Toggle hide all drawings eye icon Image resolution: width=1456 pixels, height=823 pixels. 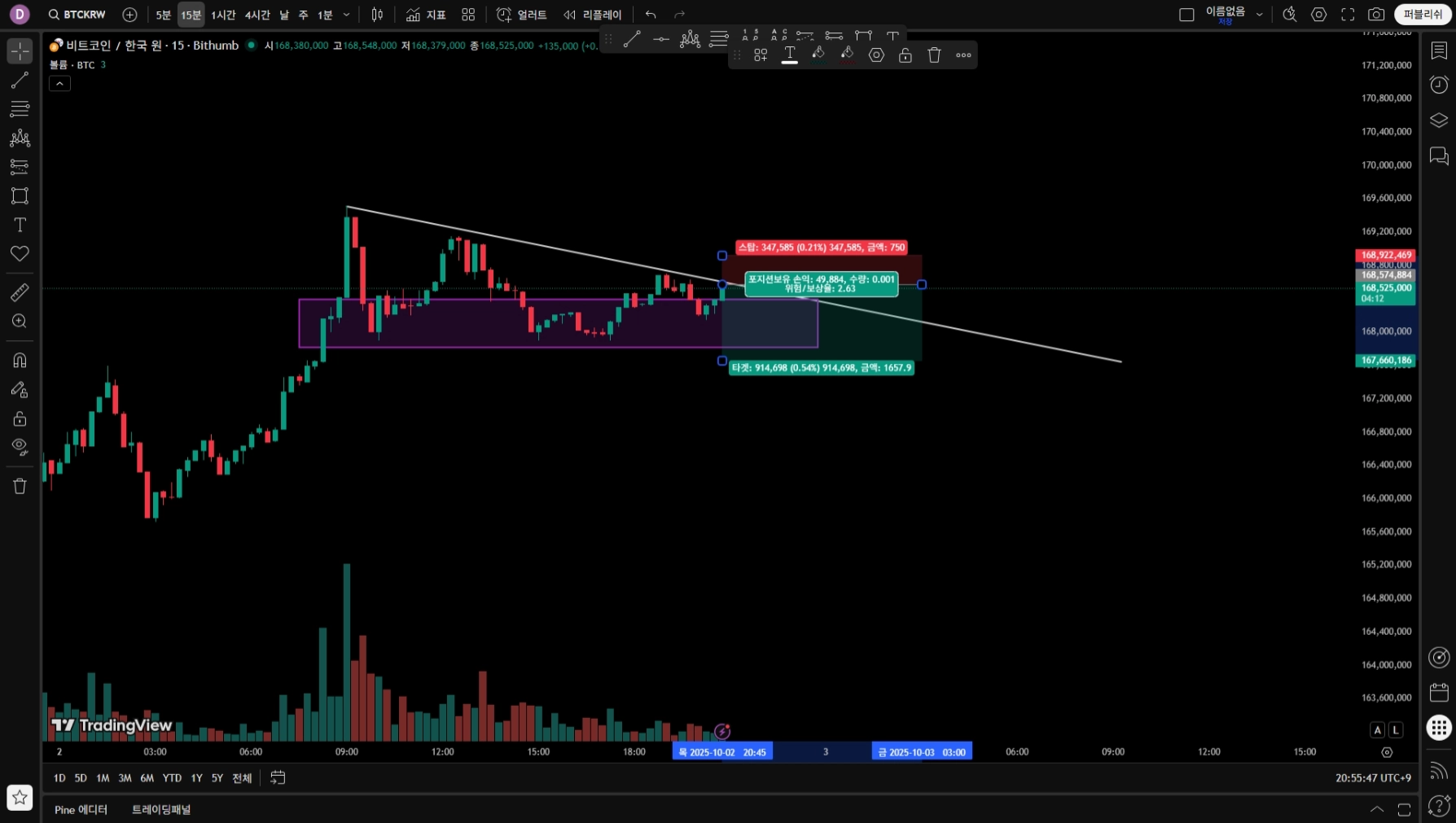click(x=20, y=446)
